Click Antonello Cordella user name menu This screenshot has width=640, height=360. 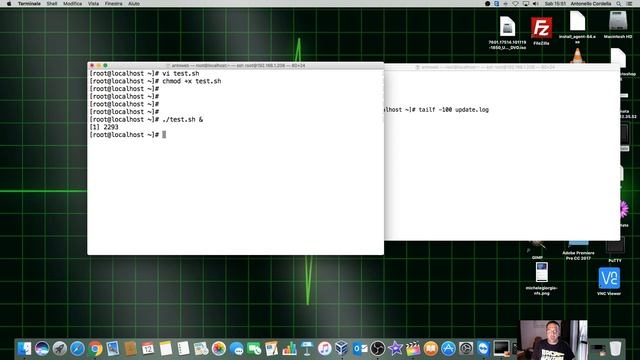pyautogui.click(x=591, y=3)
